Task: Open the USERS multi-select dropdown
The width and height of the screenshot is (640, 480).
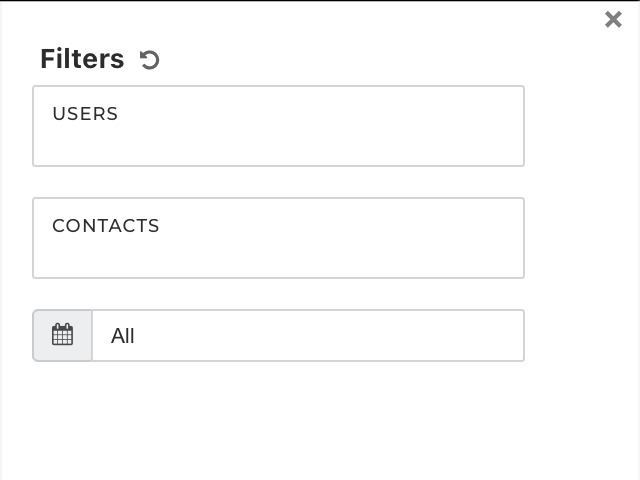Action: [x=278, y=126]
